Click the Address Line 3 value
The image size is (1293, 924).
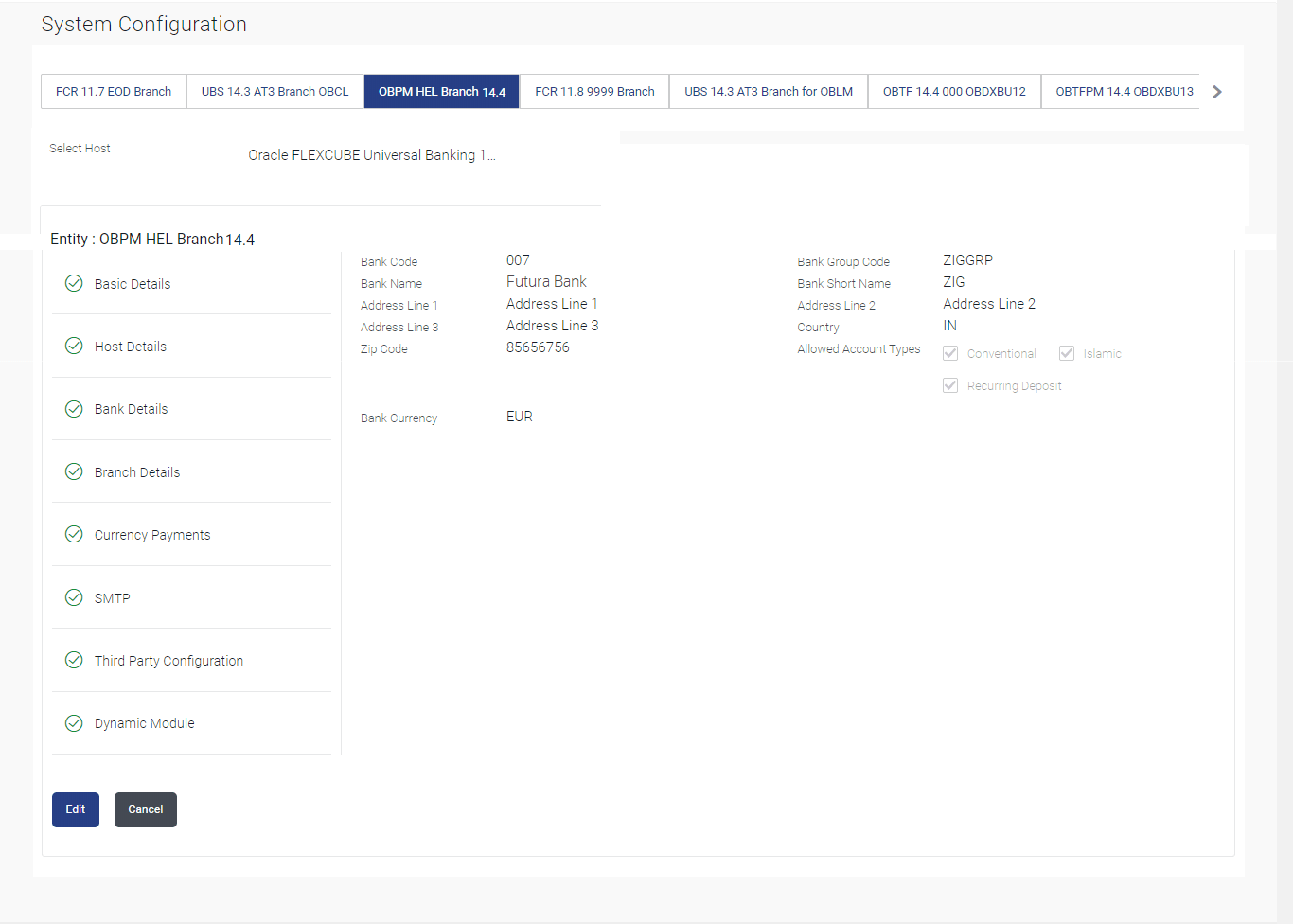tap(553, 326)
